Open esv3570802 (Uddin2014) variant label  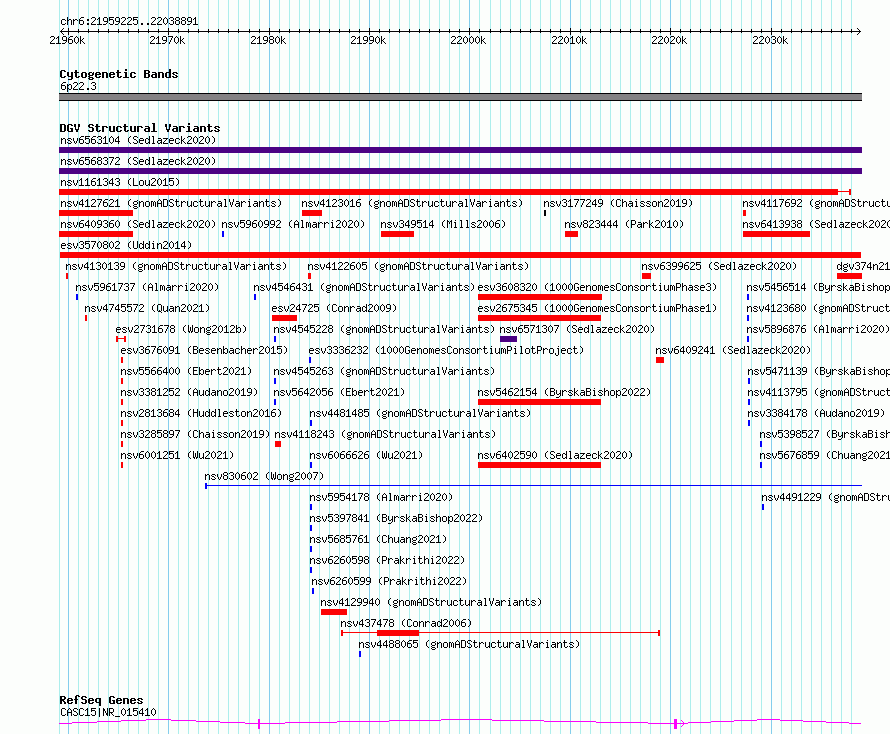(x=126, y=245)
